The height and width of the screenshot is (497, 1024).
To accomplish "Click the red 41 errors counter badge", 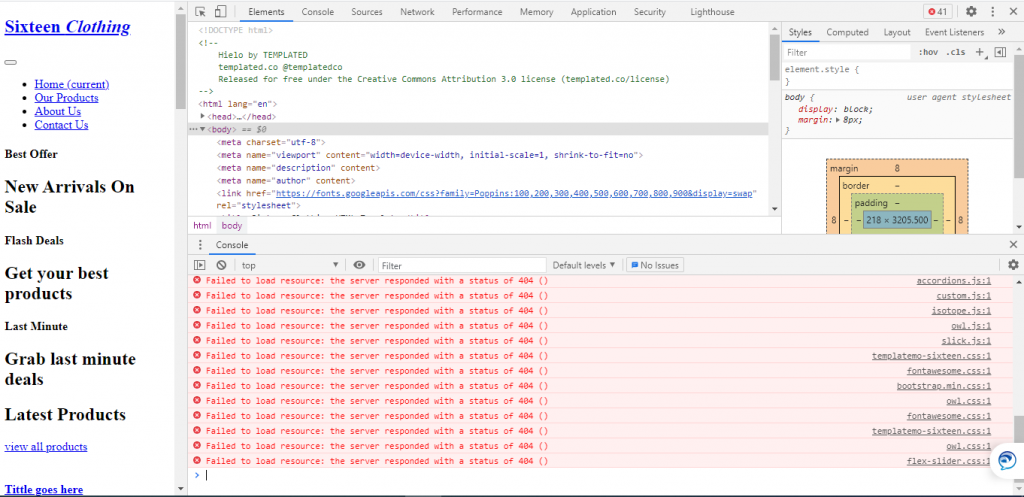I will point(938,12).
